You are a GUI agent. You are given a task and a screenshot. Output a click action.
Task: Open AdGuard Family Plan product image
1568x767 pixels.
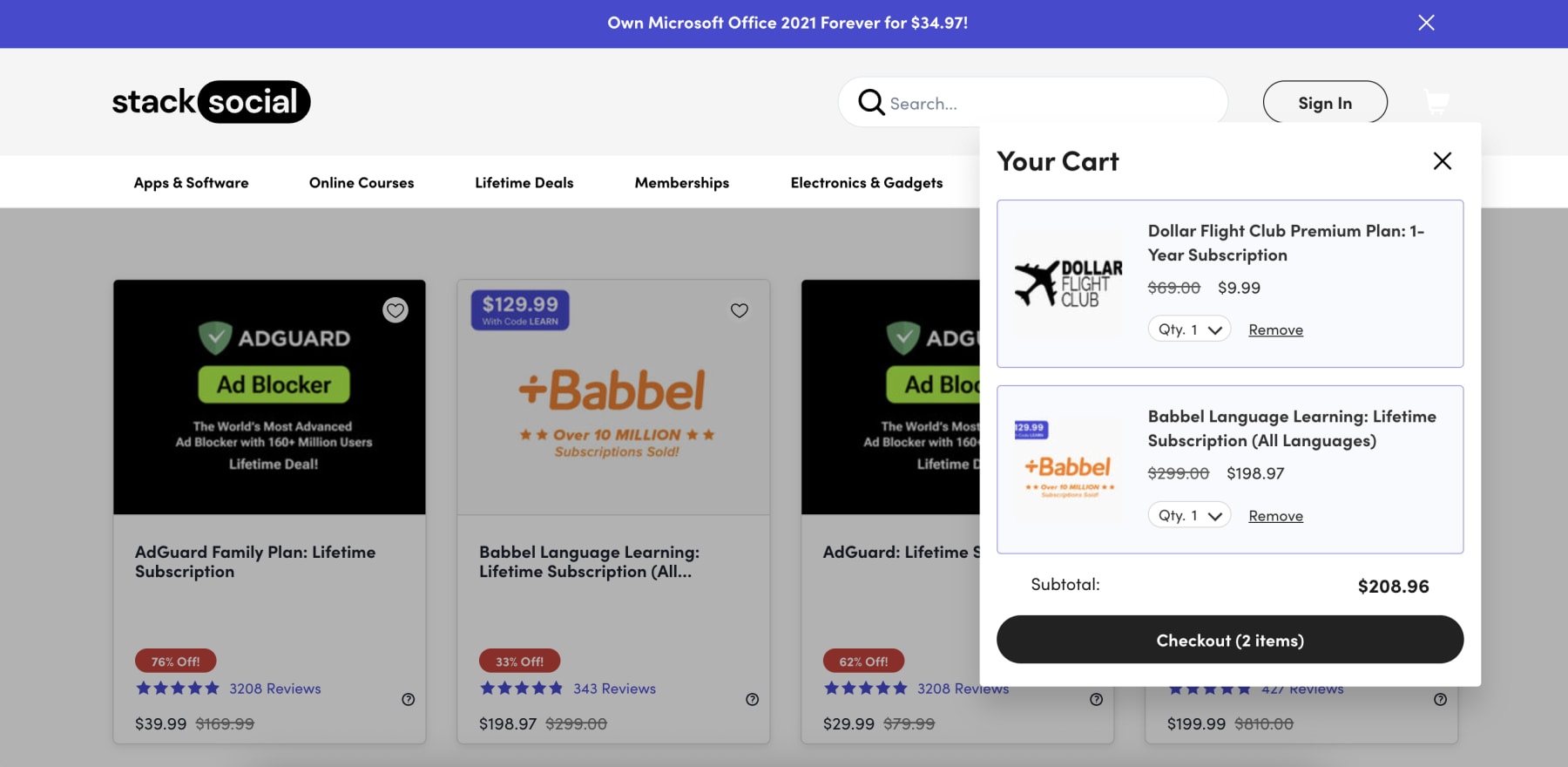pyautogui.click(x=269, y=397)
